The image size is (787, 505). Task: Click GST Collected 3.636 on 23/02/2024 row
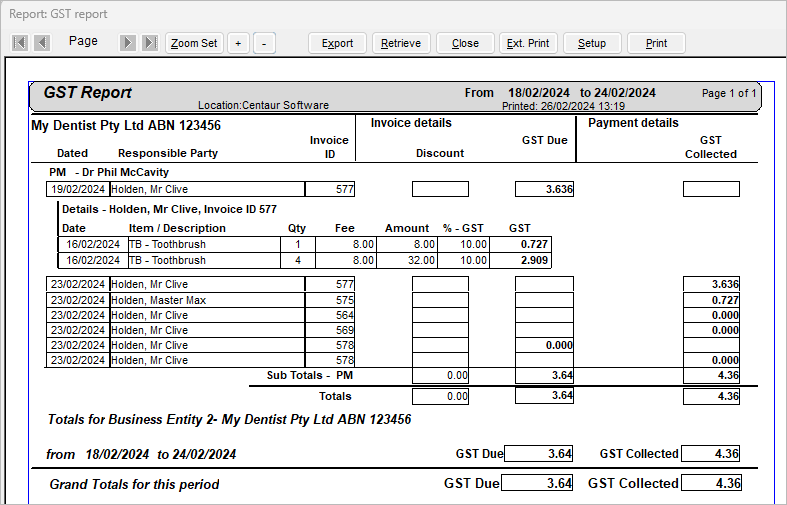711,284
